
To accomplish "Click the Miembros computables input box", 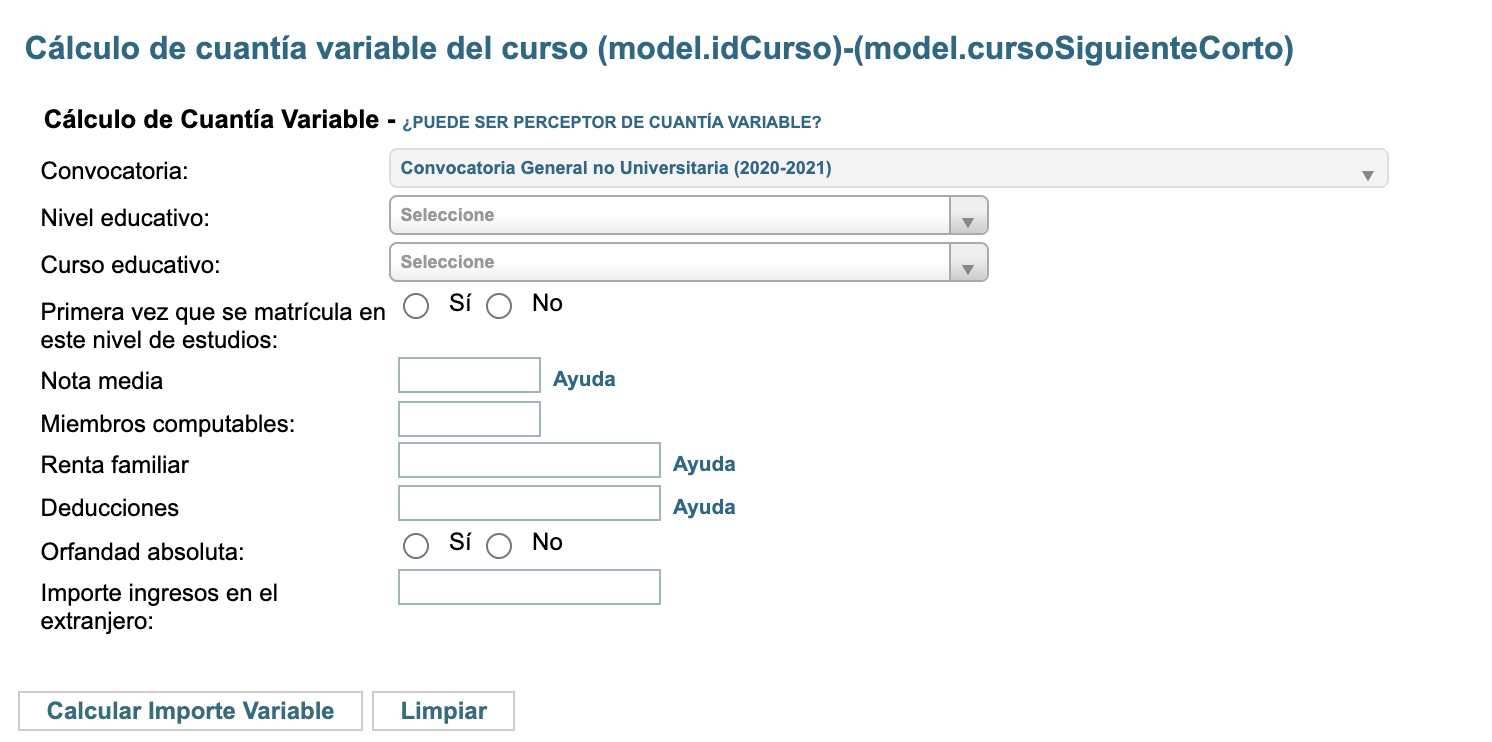I will pyautogui.click(x=468, y=418).
